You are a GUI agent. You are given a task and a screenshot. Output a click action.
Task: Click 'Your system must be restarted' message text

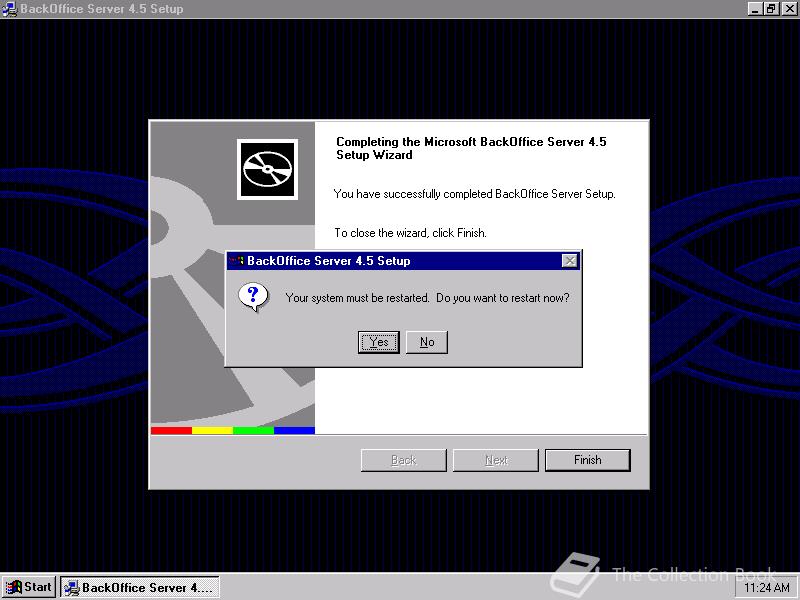428,298
